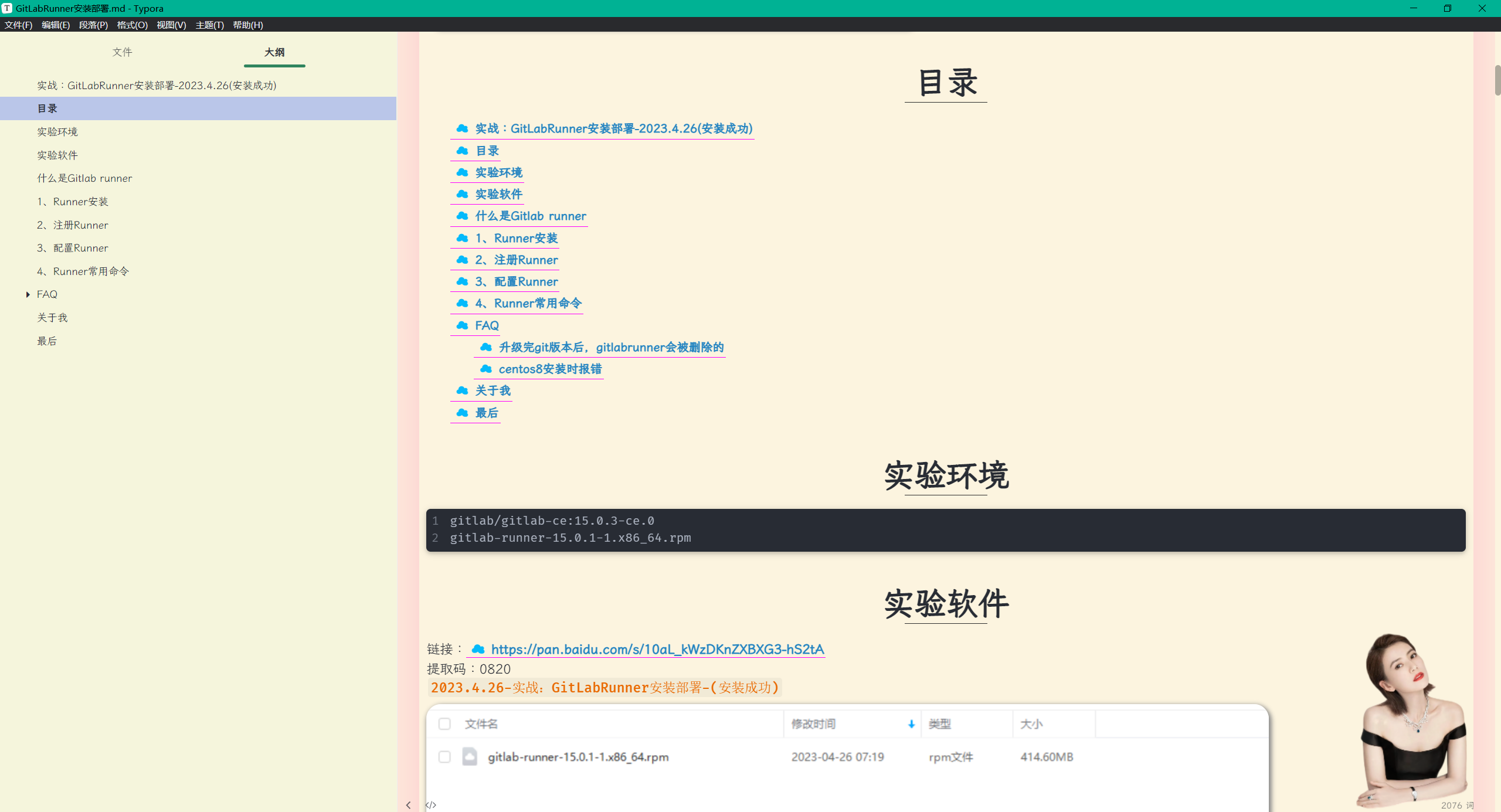
Task: Open the 主题(T) menu
Action: (209, 25)
